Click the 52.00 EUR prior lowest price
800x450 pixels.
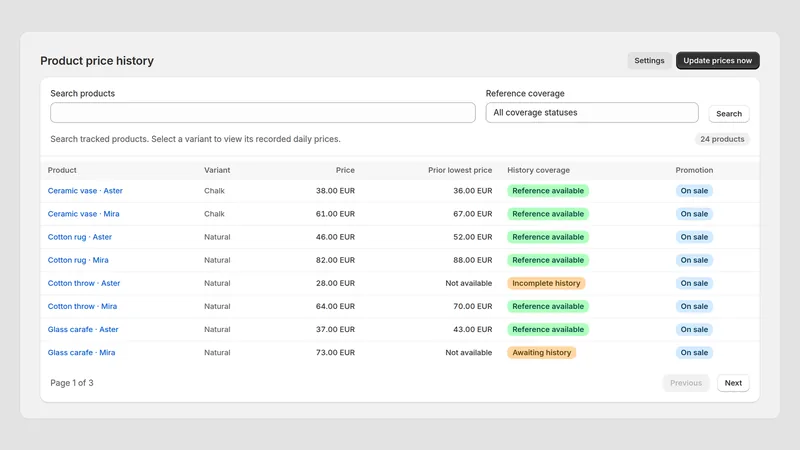pyautogui.click(x=472, y=237)
